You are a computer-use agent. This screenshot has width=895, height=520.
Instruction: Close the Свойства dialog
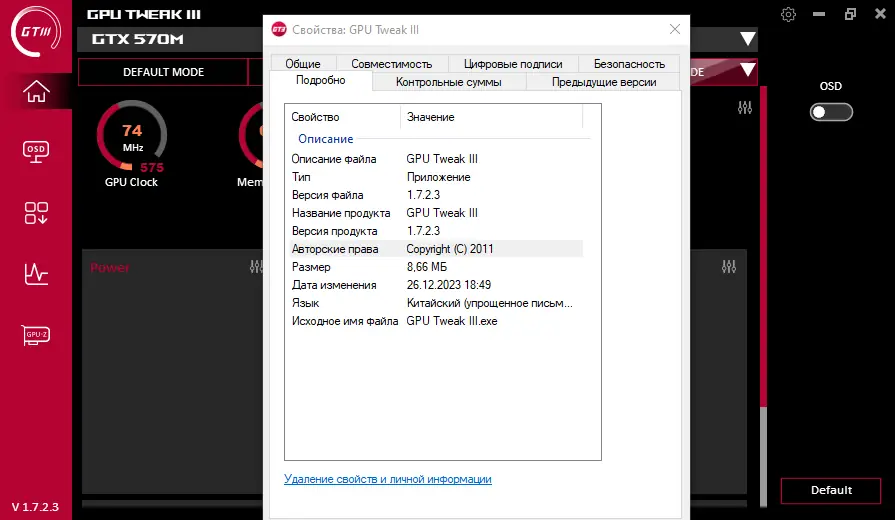(675, 29)
